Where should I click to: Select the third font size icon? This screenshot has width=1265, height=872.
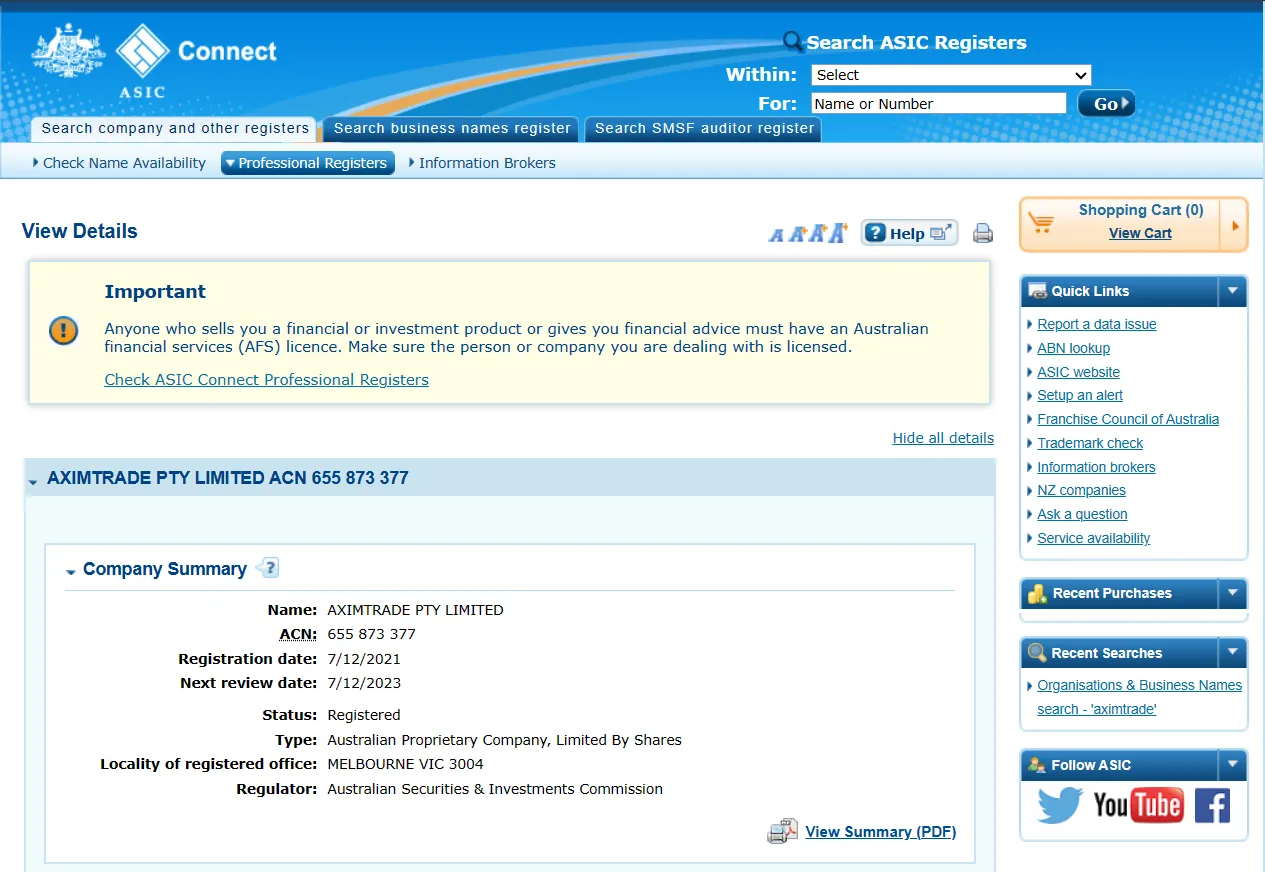(x=818, y=233)
